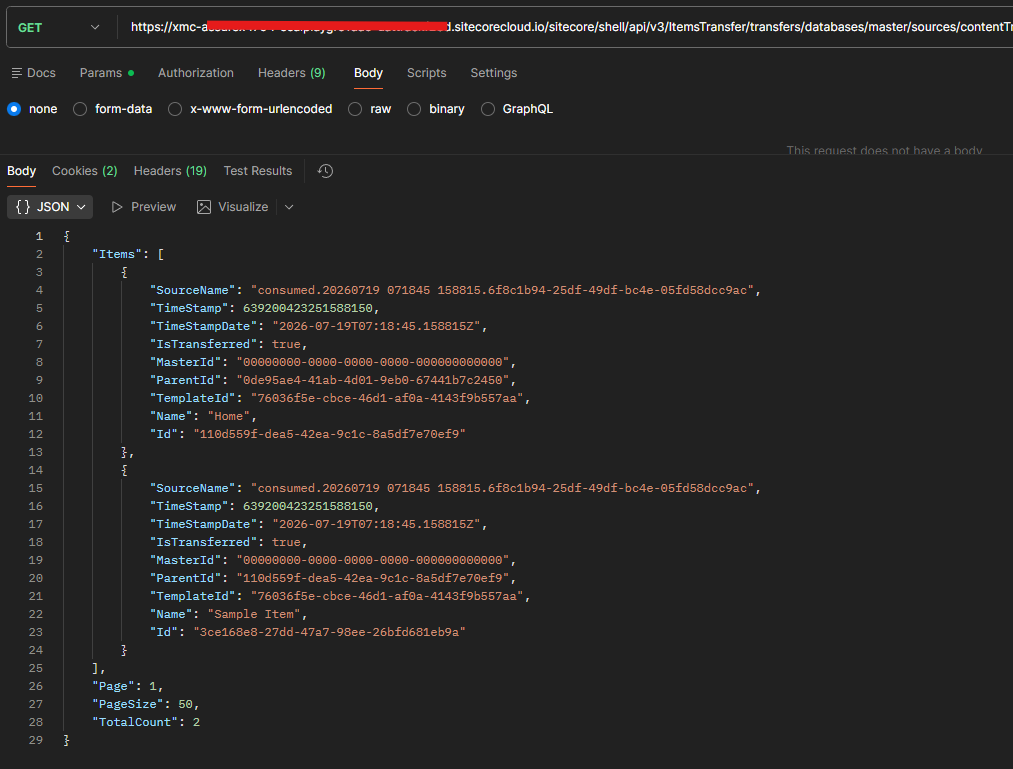This screenshot has width=1013, height=769.
Task: Click the Id value 110d559f on line 12
Action: point(329,434)
